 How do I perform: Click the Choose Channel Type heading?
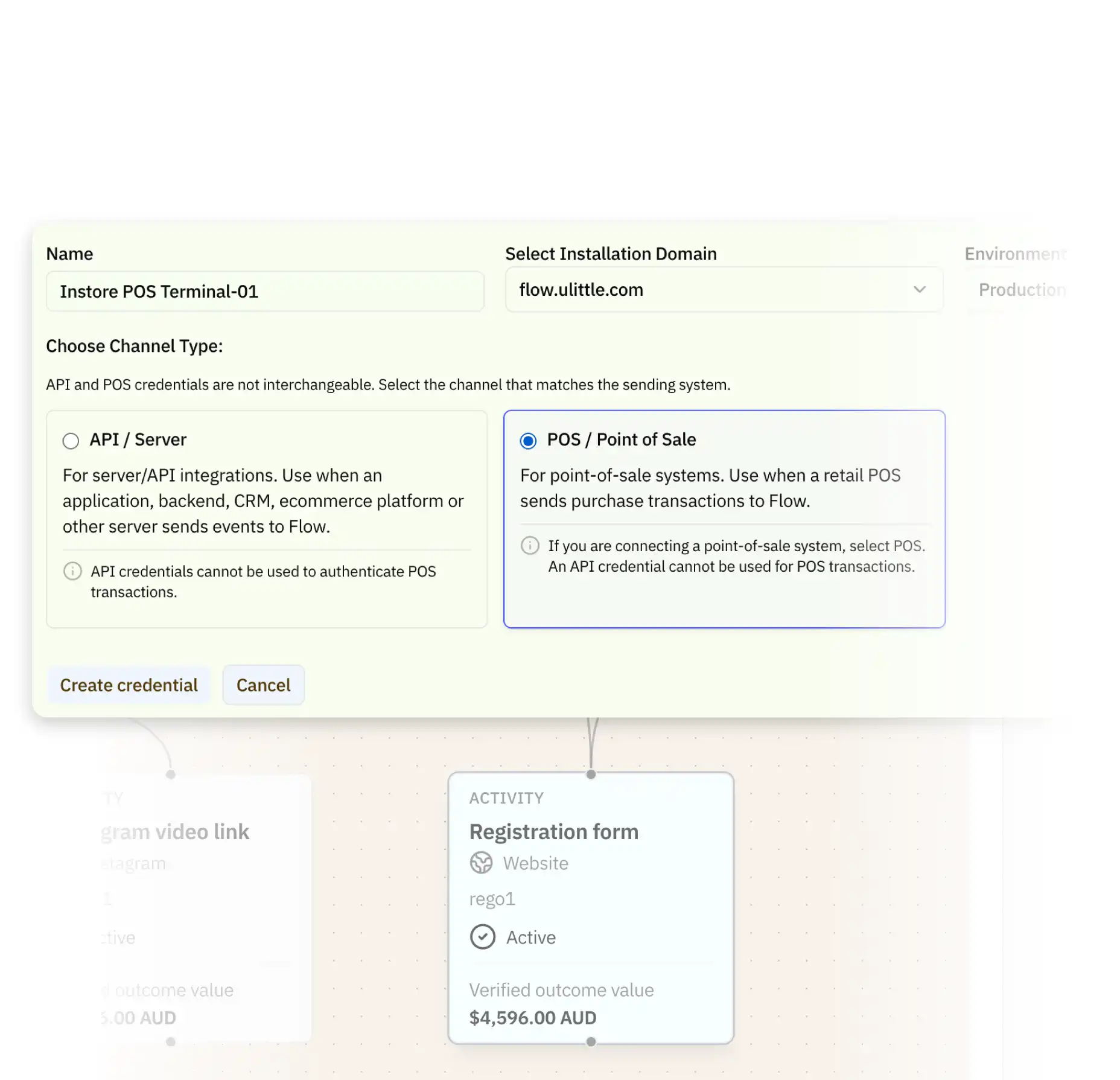(x=134, y=346)
